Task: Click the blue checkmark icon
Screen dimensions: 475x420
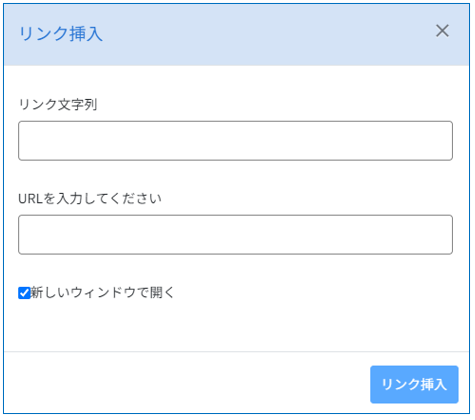Action: (x=24, y=293)
